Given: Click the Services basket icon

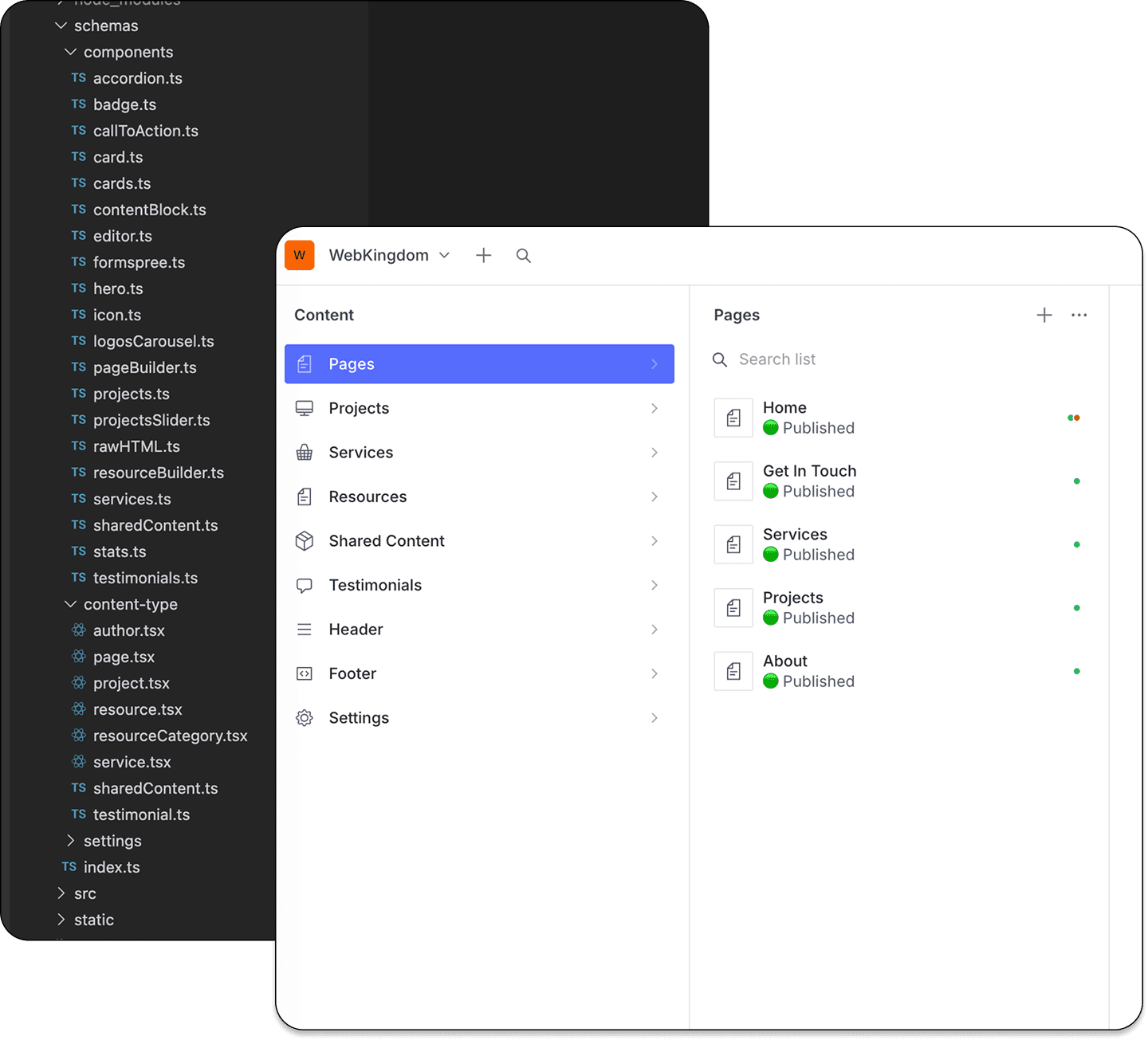Looking at the screenshot, I should point(304,452).
